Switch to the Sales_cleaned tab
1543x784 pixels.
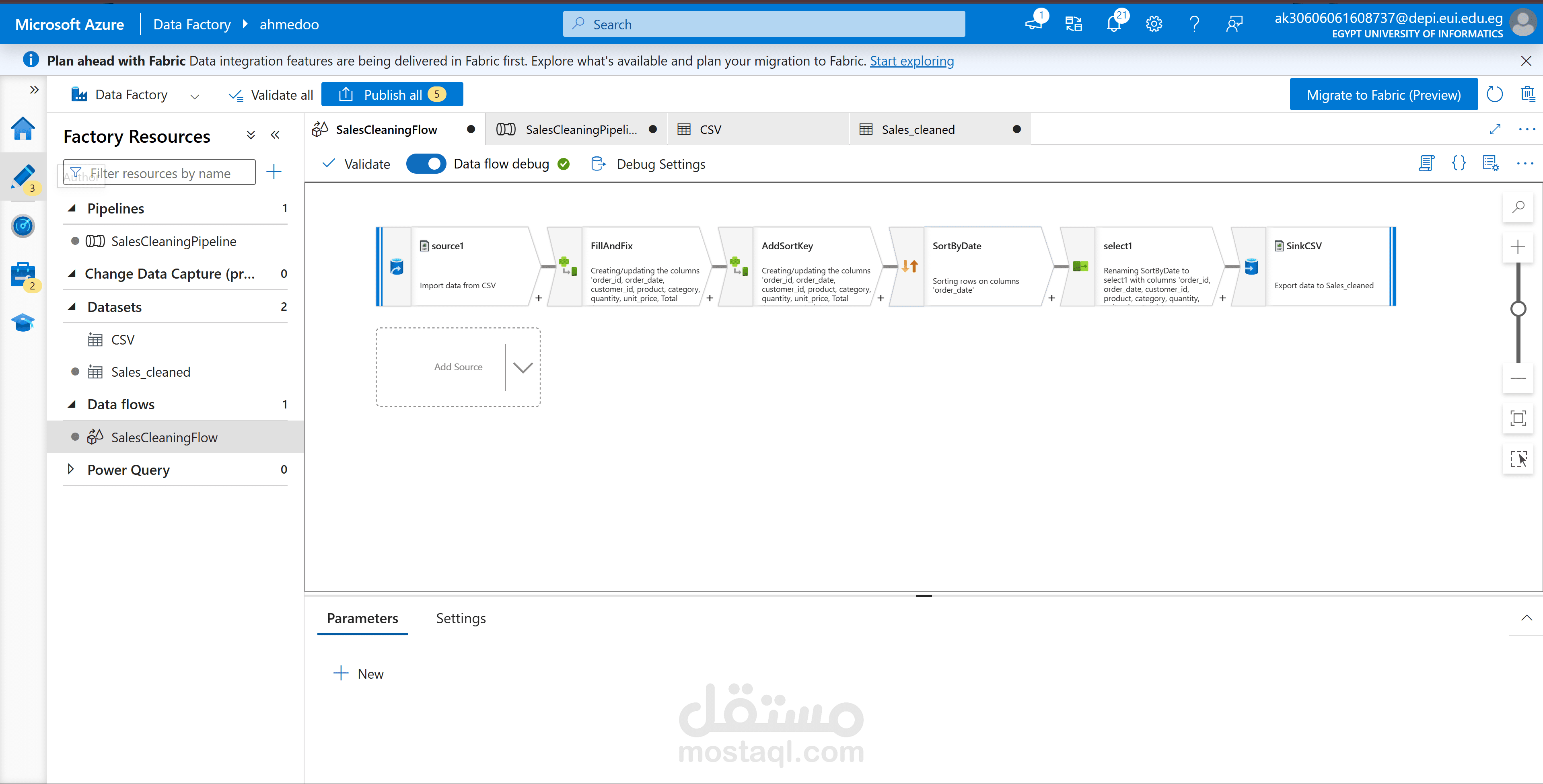[x=918, y=129]
